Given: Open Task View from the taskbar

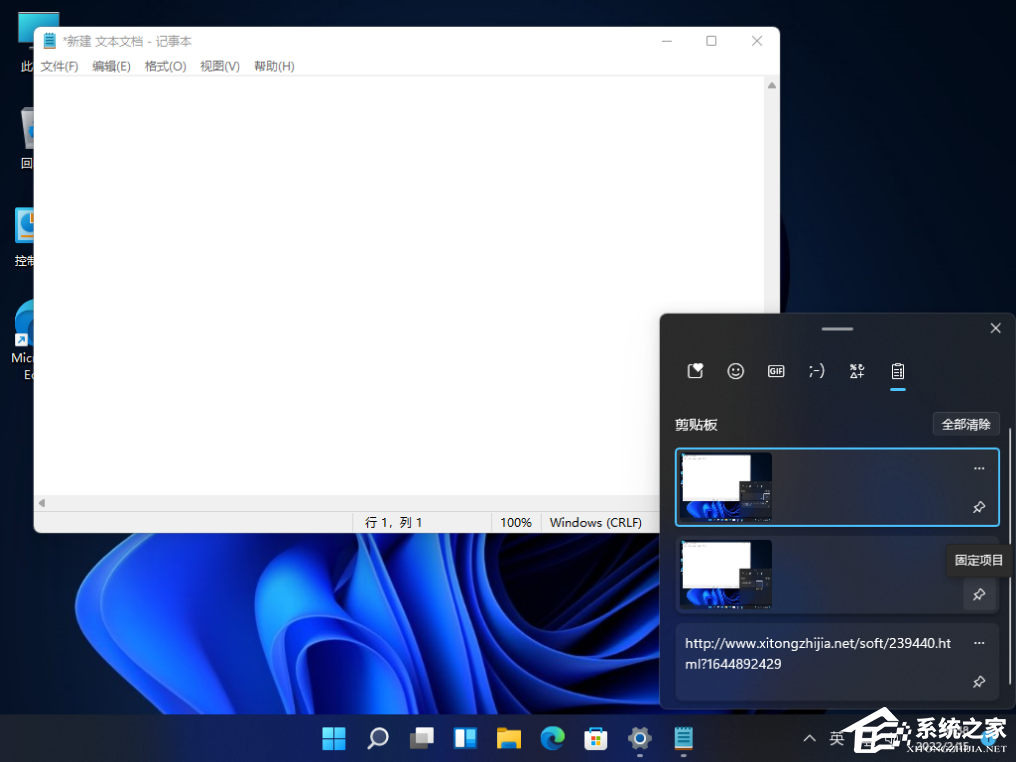Looking at the screenshot, I should click(422, 737).
